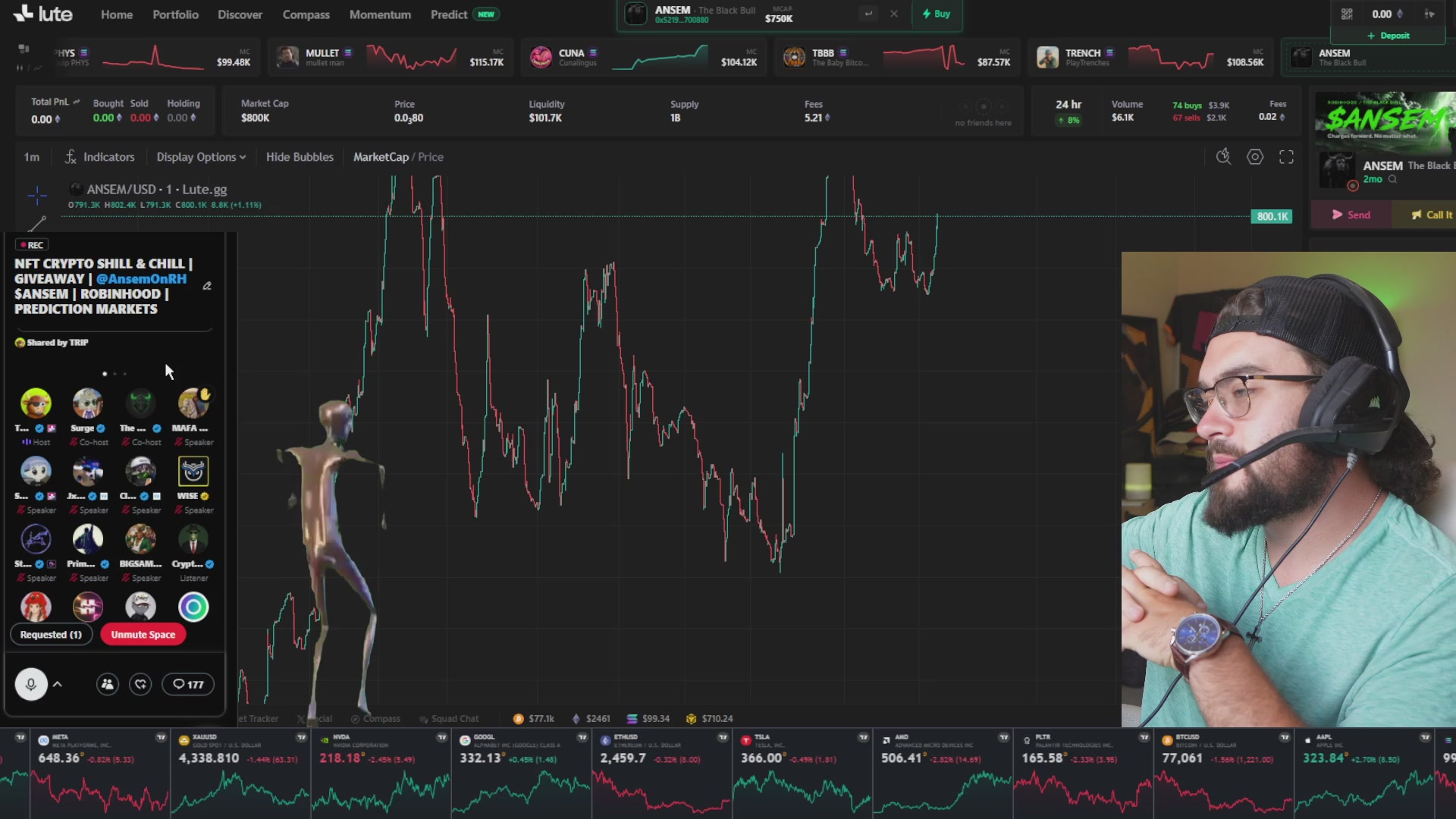Image resolution: width=1456 pixels, height=819 pixels.
Task: Click the search icon next to 2mo
Action: 1392,179
